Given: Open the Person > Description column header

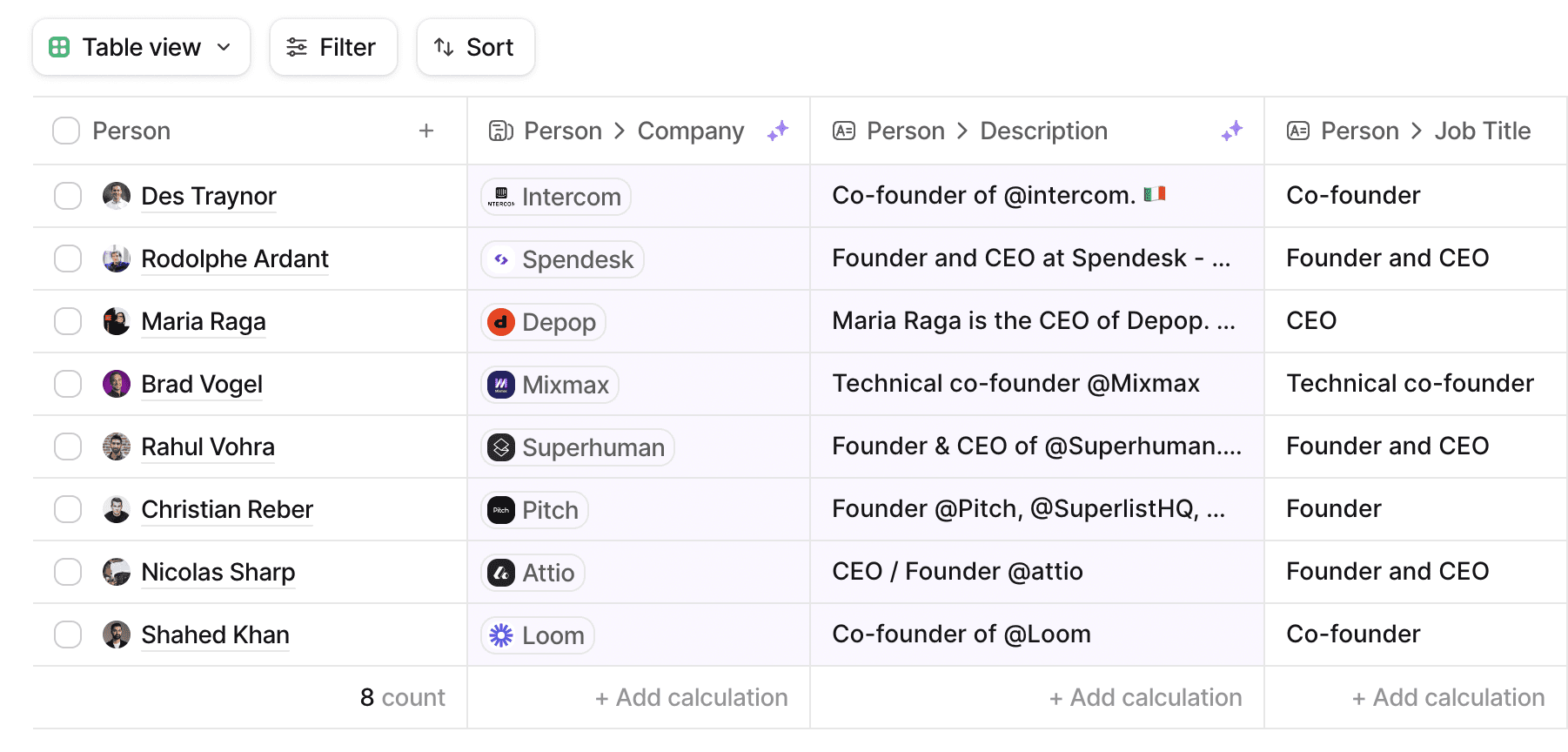Looking at the screenshot, I should [x=1037, y=131].
